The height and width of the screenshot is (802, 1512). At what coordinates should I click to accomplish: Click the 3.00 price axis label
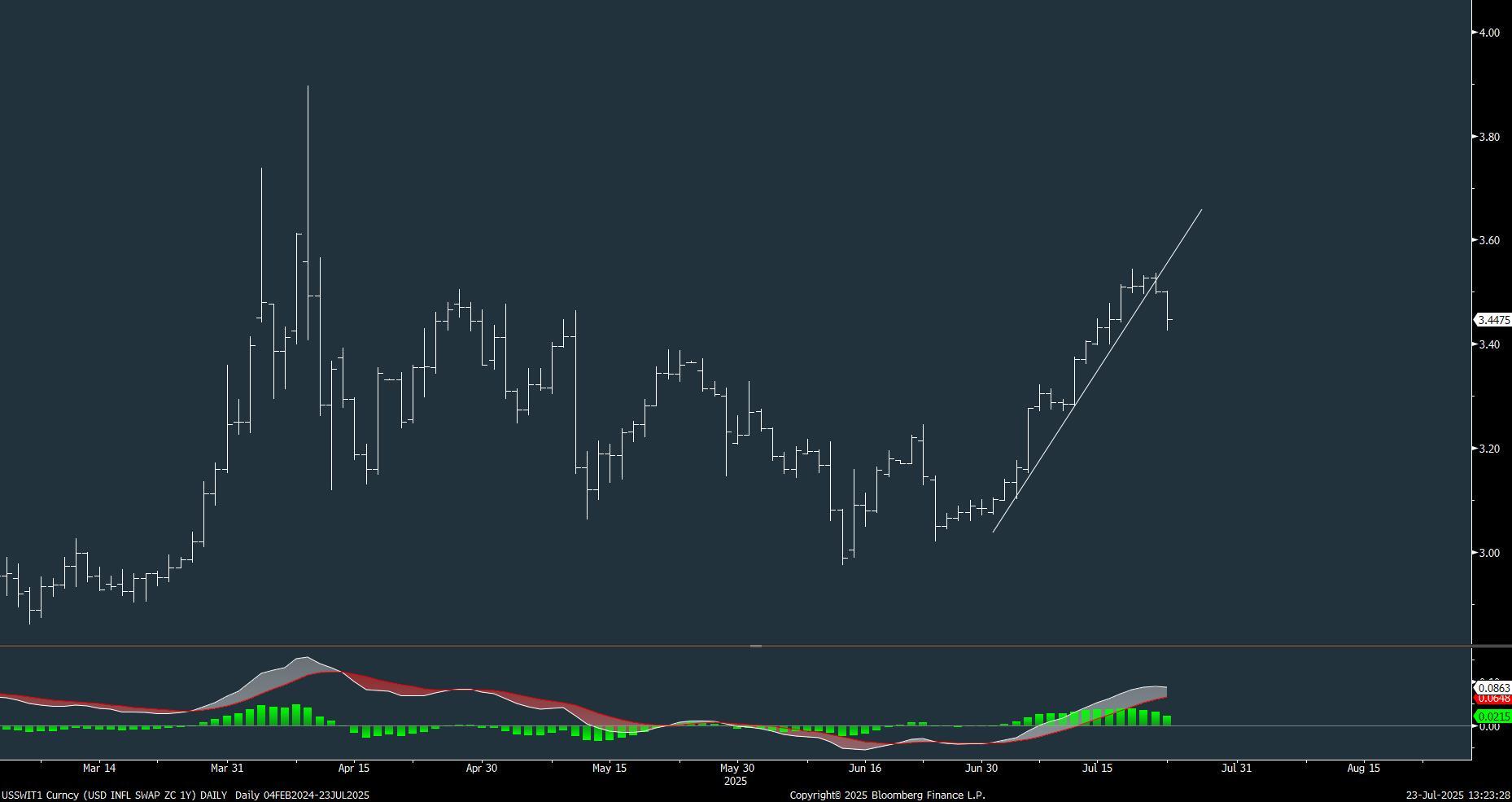point(1489,553)
